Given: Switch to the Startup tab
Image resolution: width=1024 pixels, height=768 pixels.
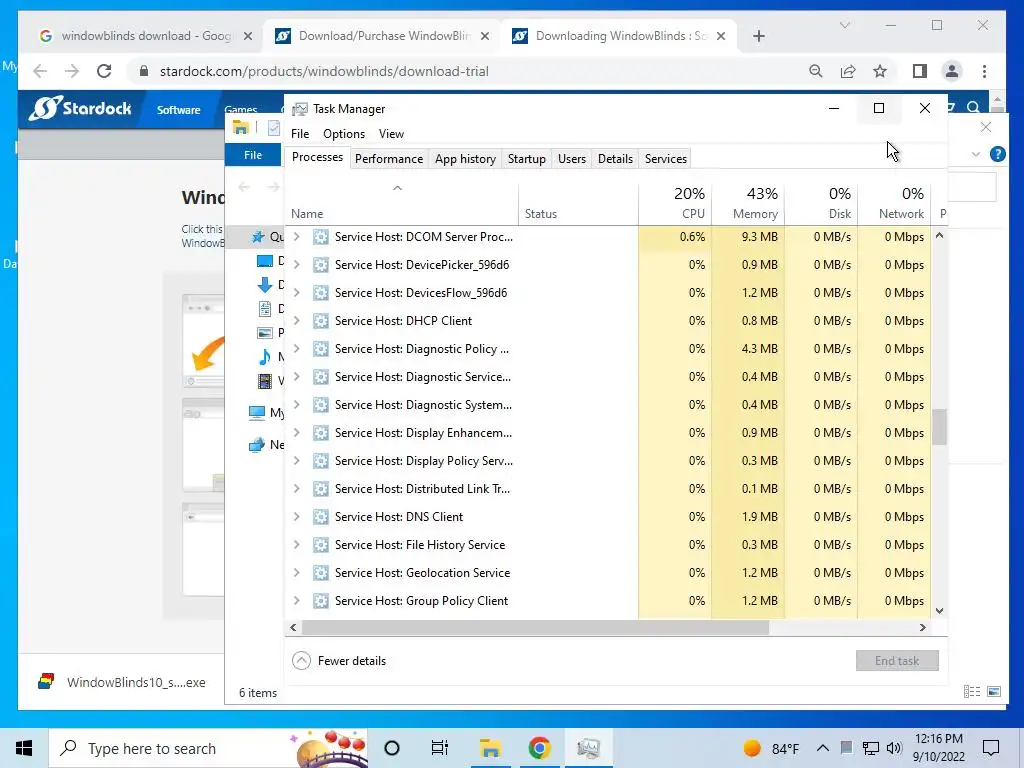Looking at the screenshot, I should point(526,159).
